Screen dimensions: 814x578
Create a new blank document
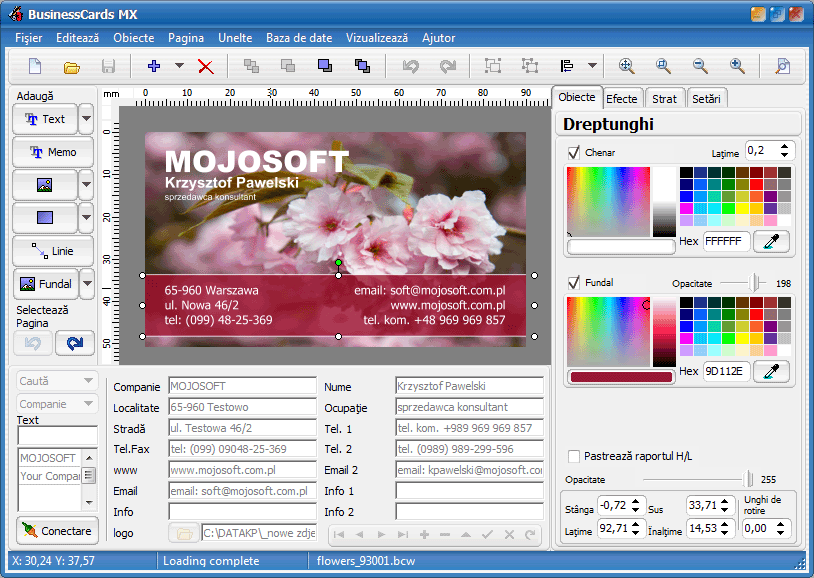pyautogui.click(x=35, y=66)
